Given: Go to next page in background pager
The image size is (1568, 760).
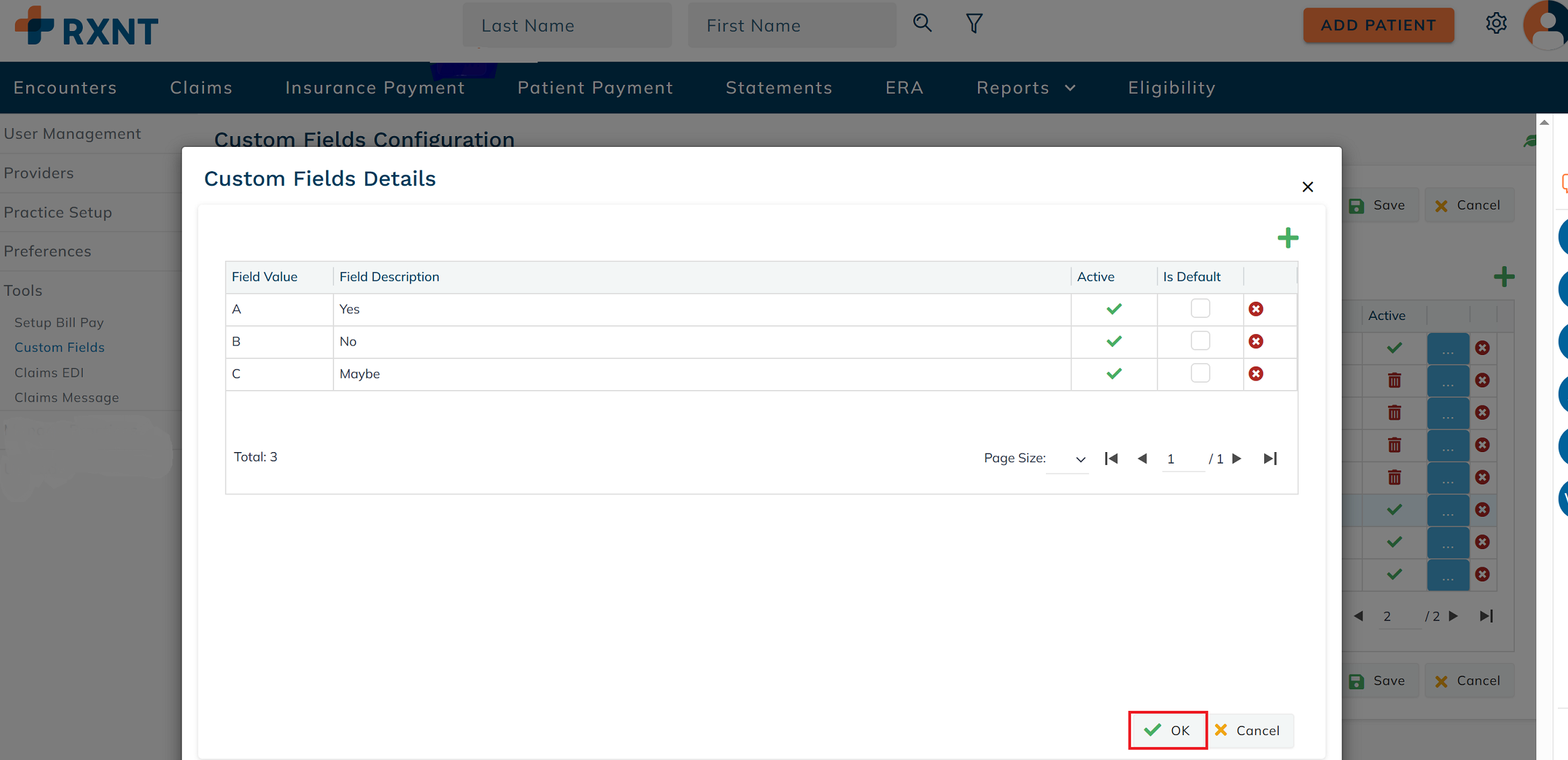Looking at the screenshot, I should (x=1453, y=616).
